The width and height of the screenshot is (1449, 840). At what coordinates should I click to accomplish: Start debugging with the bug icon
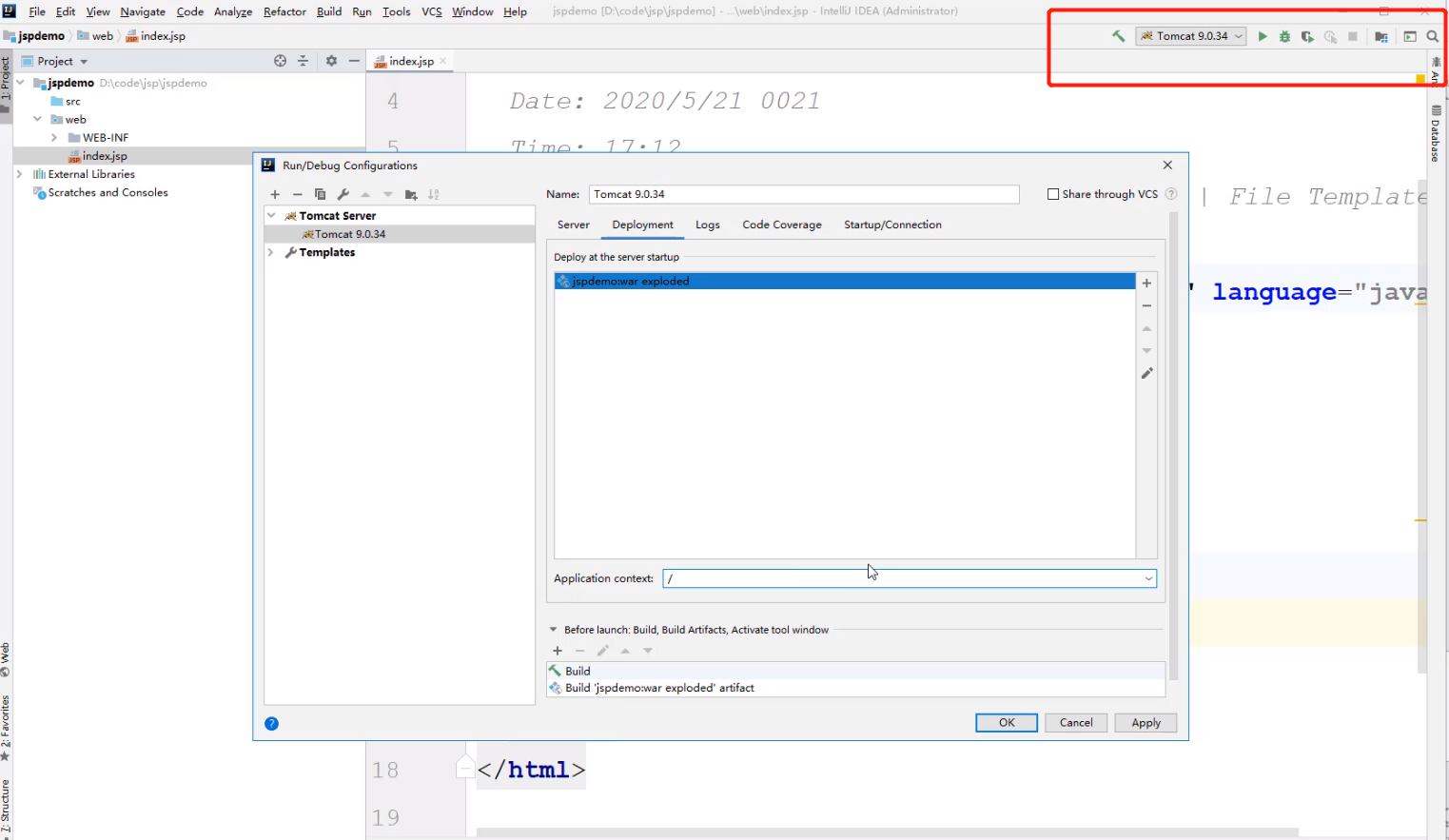pyautogui.click(x=1284, y=36)
